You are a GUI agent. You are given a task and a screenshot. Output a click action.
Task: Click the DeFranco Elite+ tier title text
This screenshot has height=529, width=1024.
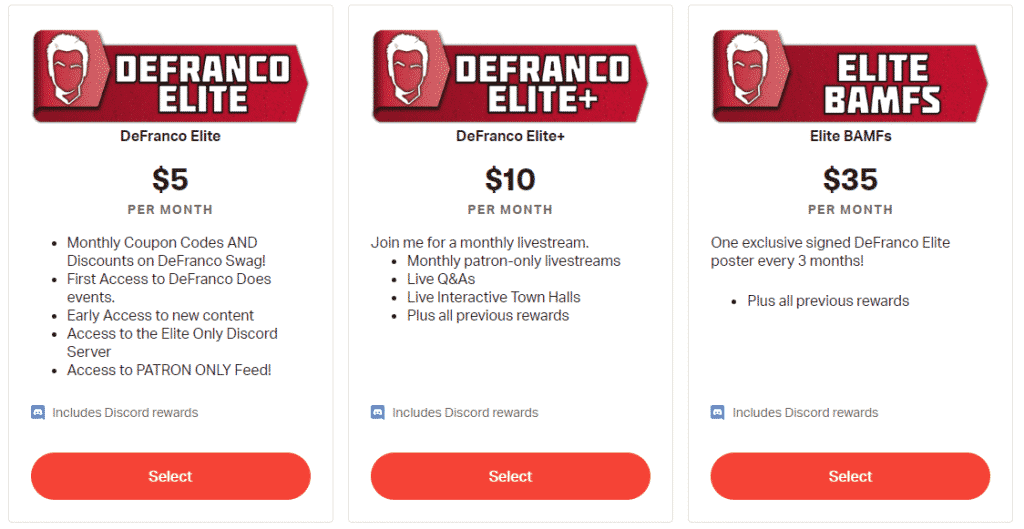coord(510,136)
